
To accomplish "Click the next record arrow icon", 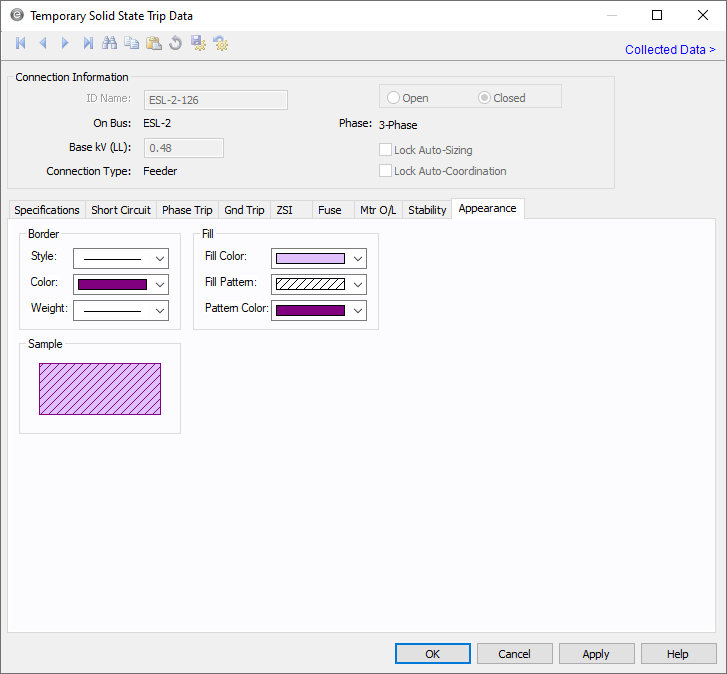I will coord(65,43).
